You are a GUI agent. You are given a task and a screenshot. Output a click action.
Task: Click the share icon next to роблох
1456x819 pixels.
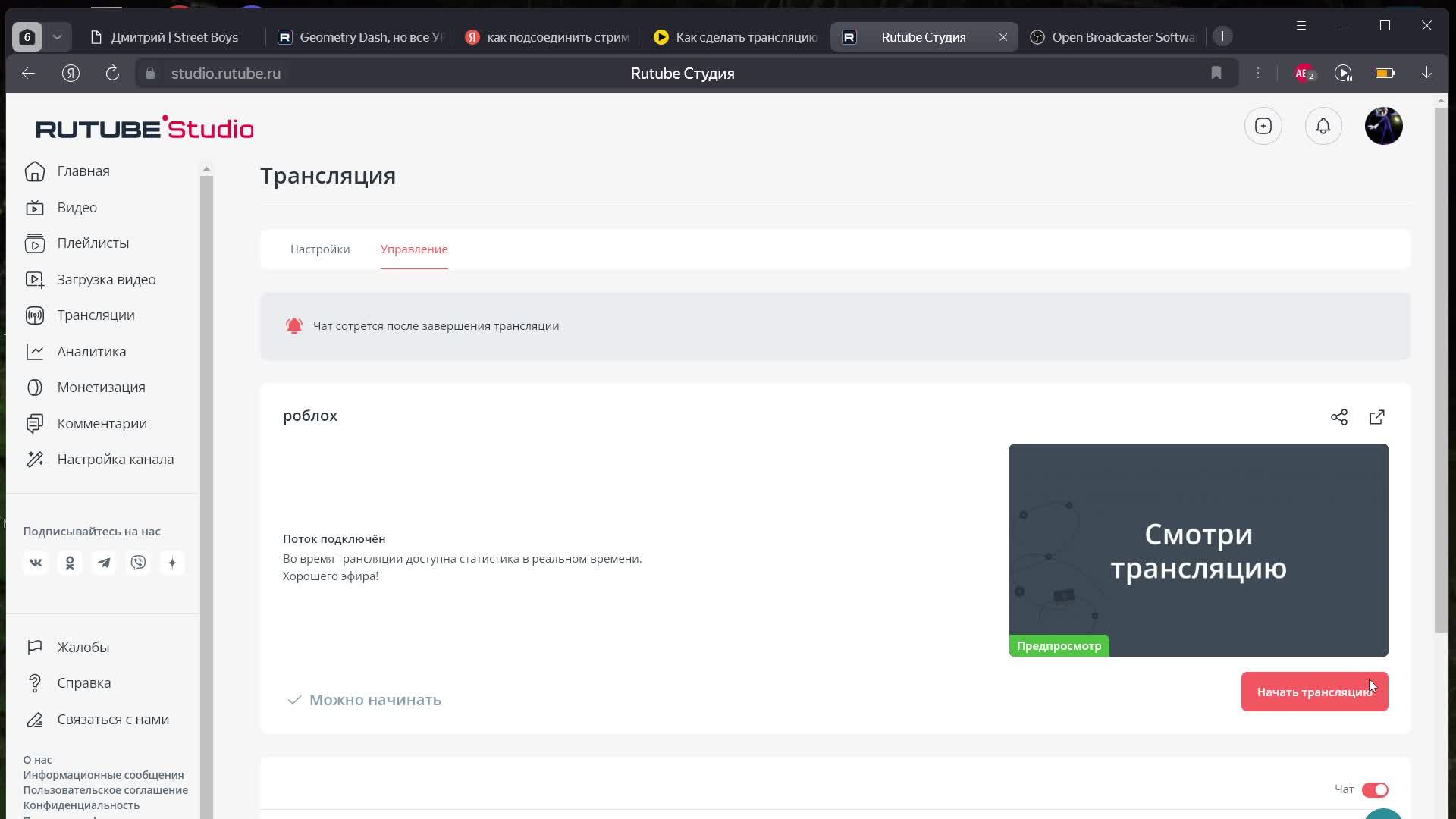coord(1338,417)
